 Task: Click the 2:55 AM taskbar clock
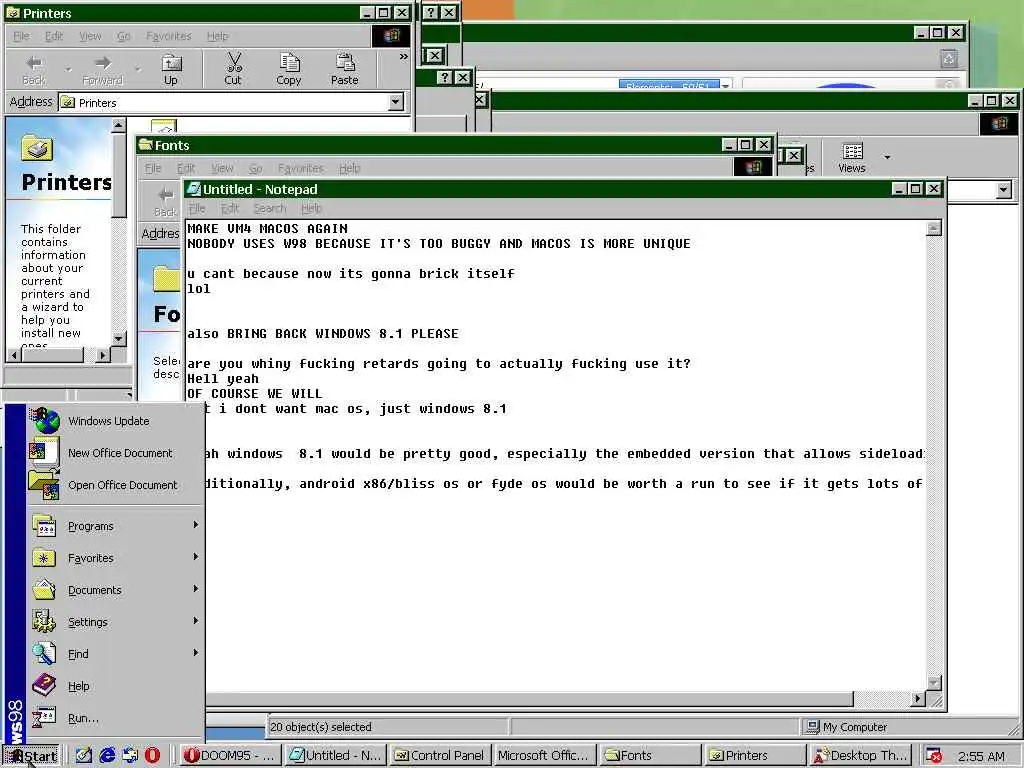click(x=981, y=756)
